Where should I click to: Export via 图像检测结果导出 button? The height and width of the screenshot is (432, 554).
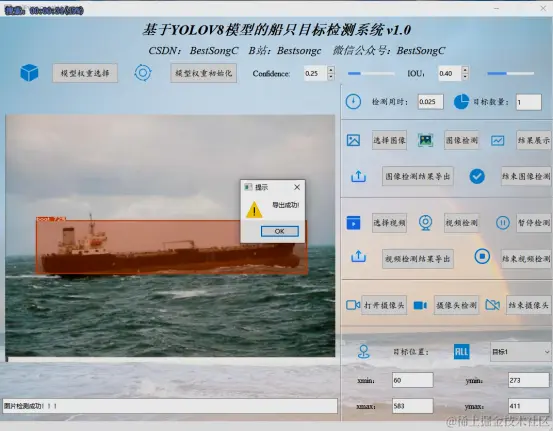point(418,176)
